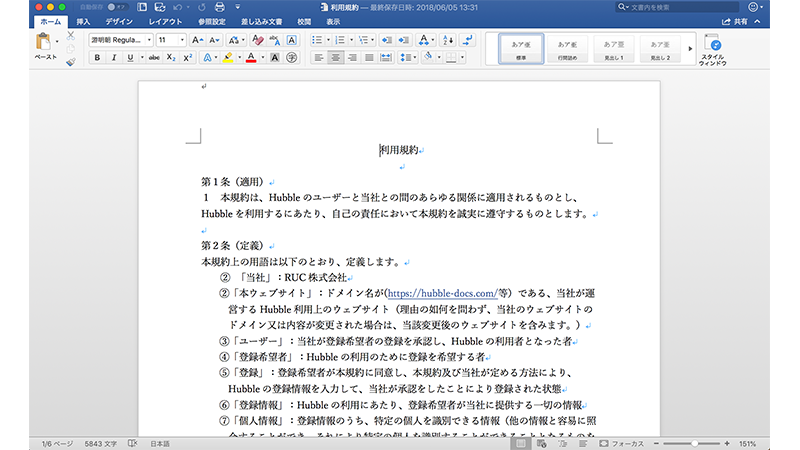Switch to Draft view in status bar
Image resolution: width=800 pixels, height=450 pixels.
(x=583, y=443)
